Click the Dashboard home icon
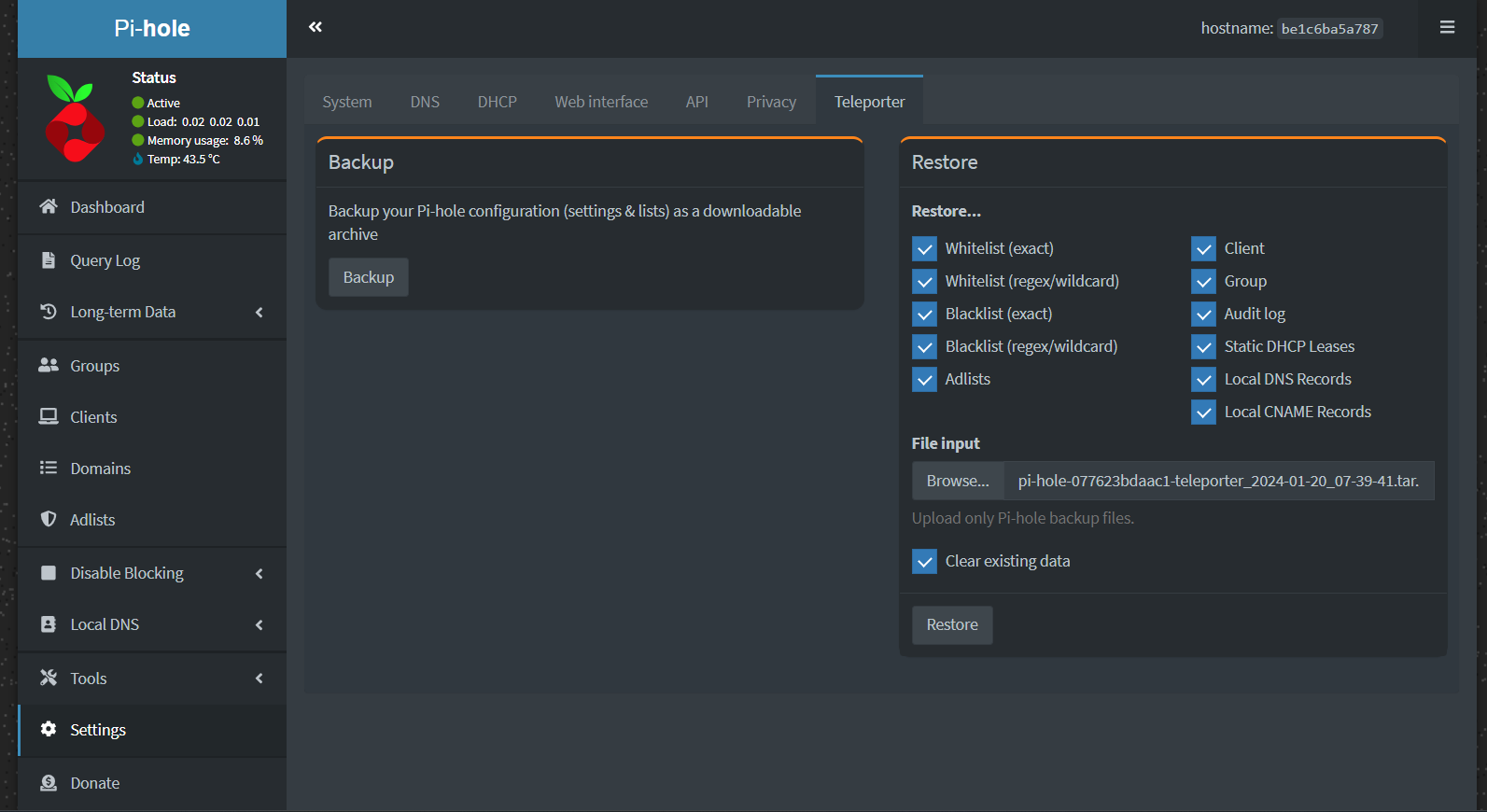 pos(49,206)
